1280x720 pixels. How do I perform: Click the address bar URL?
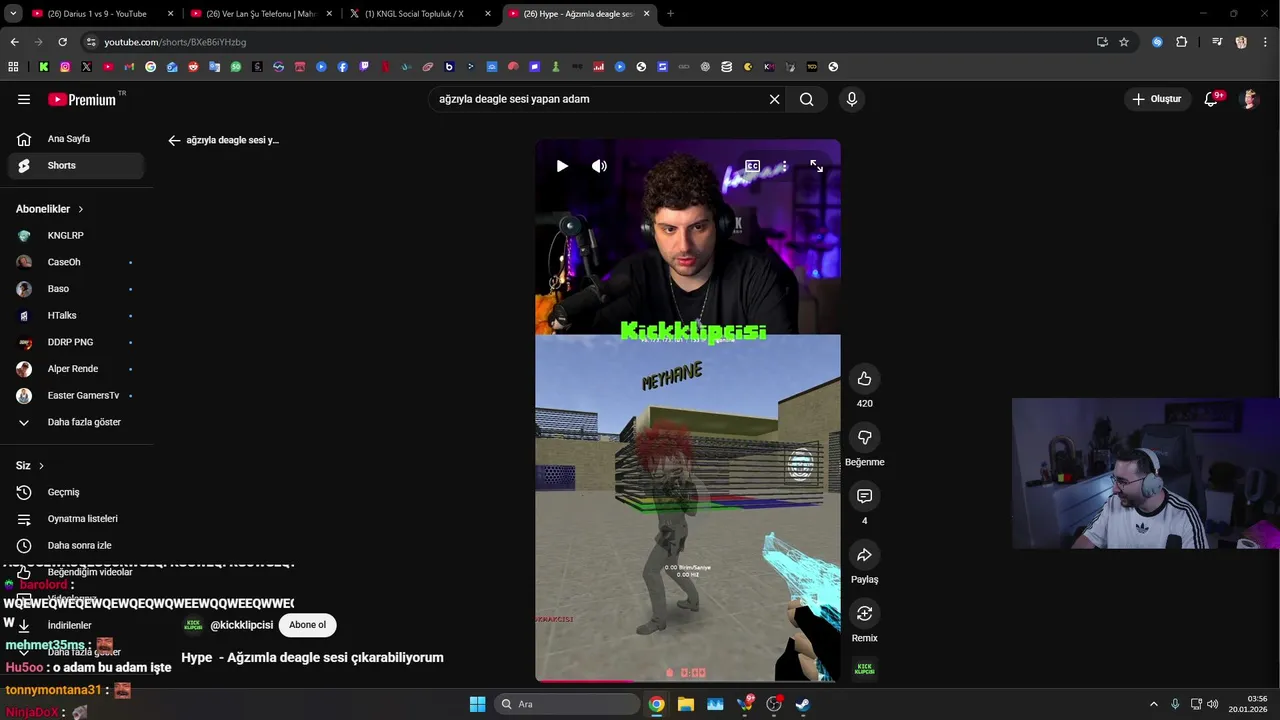click(175, 42)
